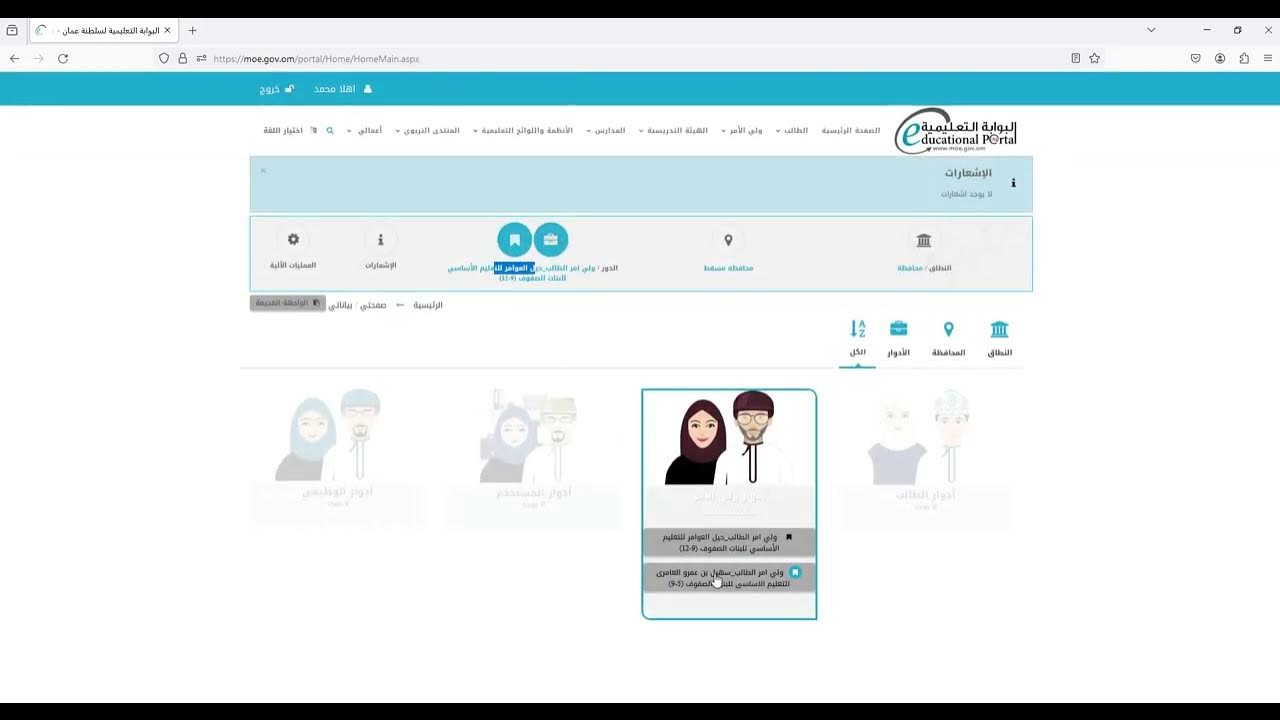This screenshot has height=720, width=1280.
Task: Click the browser address bar
Action: [x=400, y=58]
